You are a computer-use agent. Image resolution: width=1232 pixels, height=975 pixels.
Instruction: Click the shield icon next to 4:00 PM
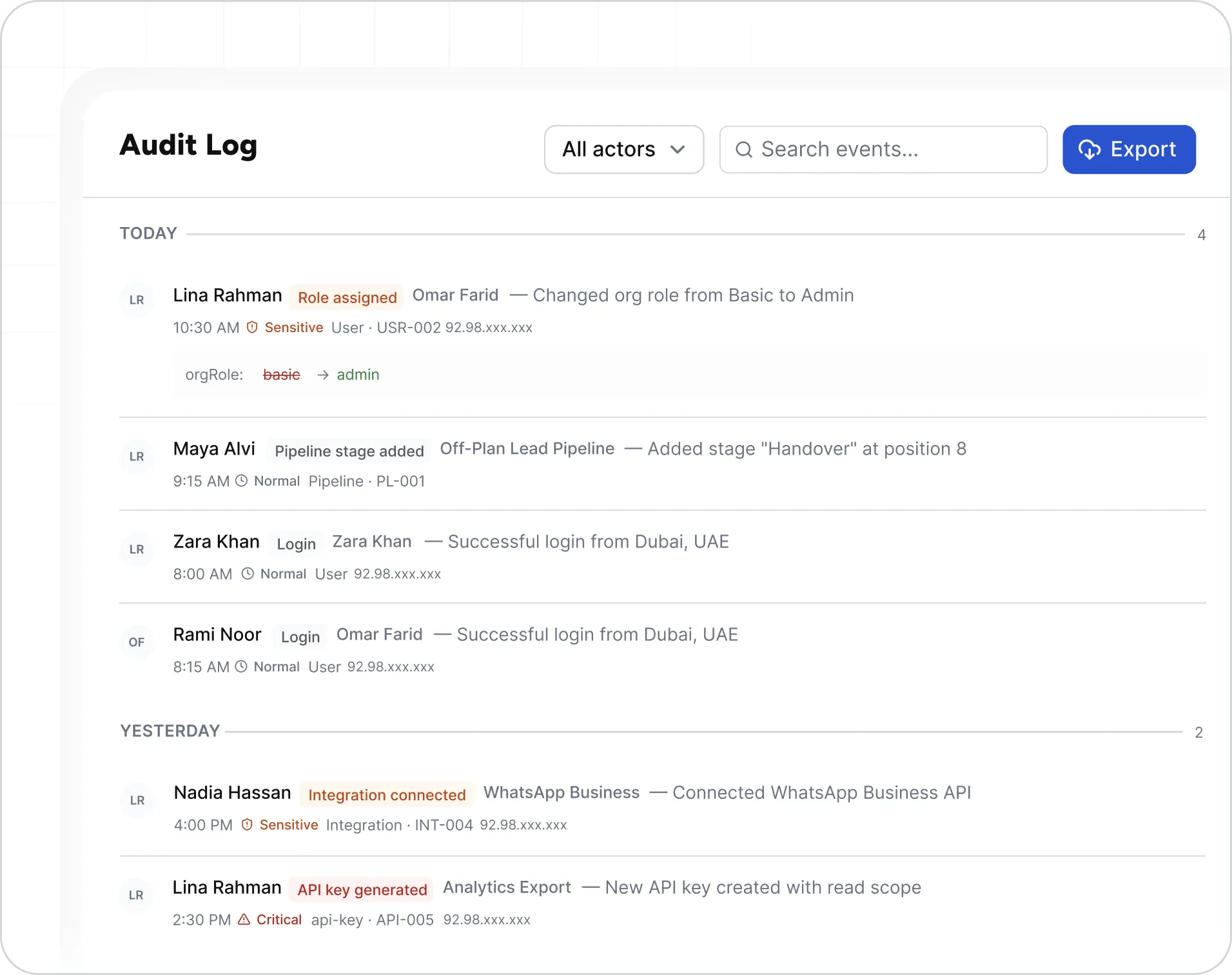pos(247,825)
